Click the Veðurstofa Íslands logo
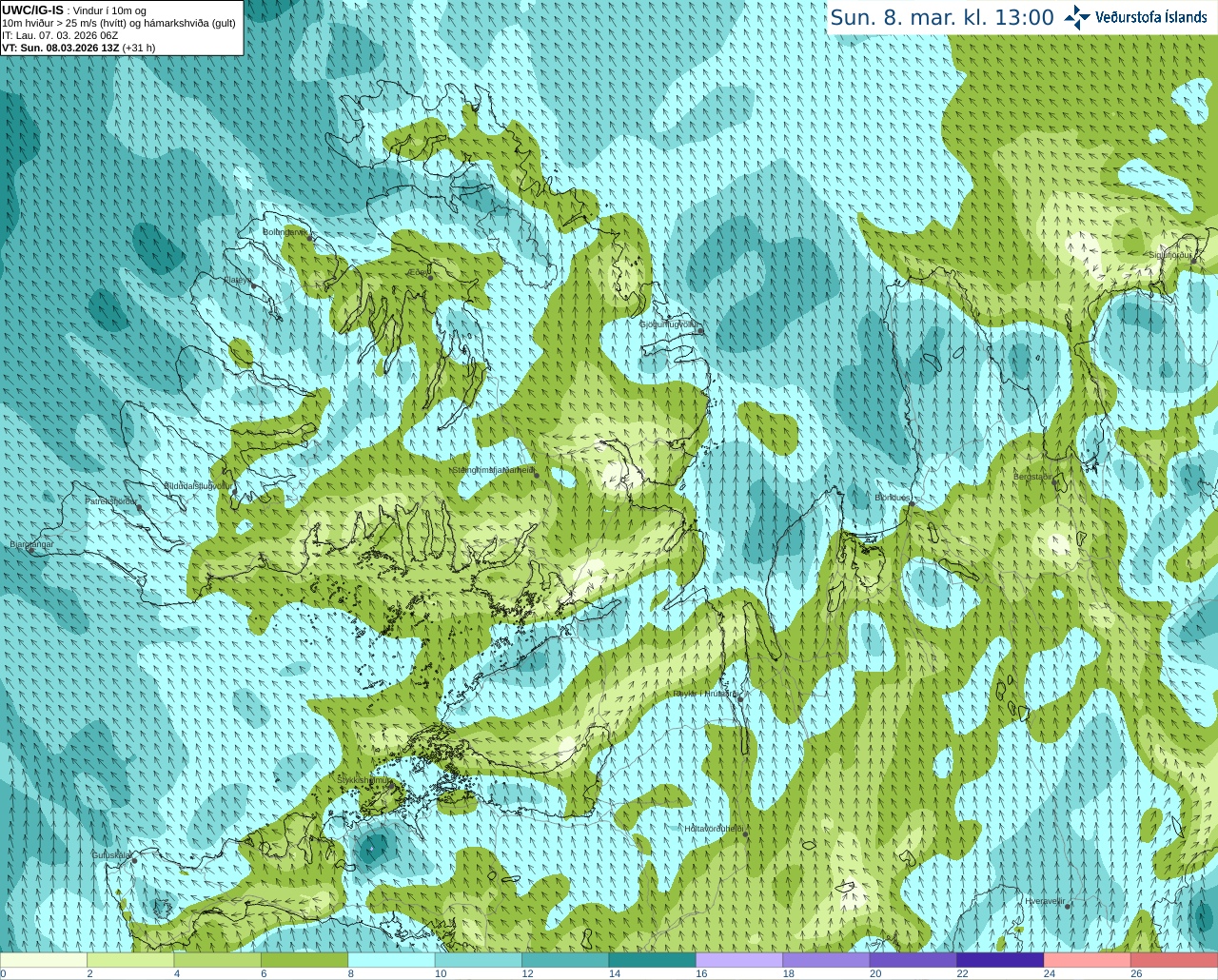This screenshot has width=1218, height=980. [x=1135, y=17]
